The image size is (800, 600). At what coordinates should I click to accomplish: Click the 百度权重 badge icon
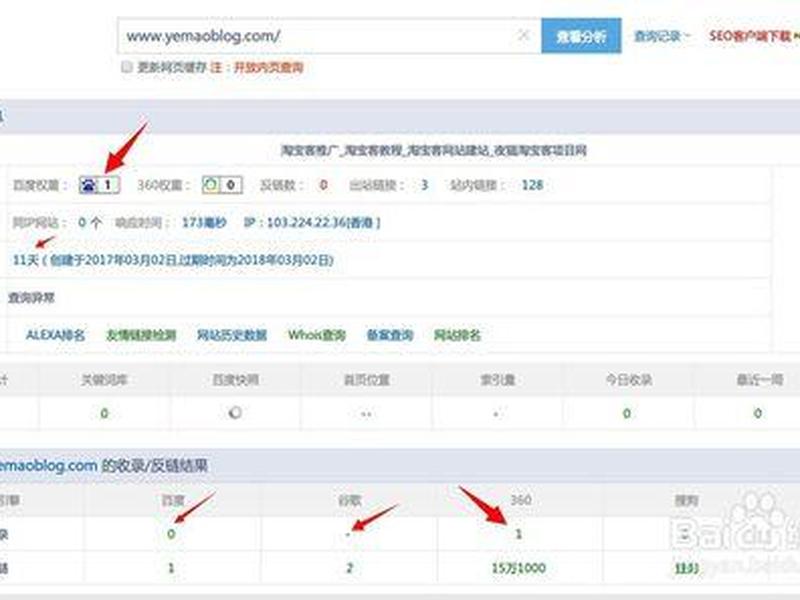(99, 185)
